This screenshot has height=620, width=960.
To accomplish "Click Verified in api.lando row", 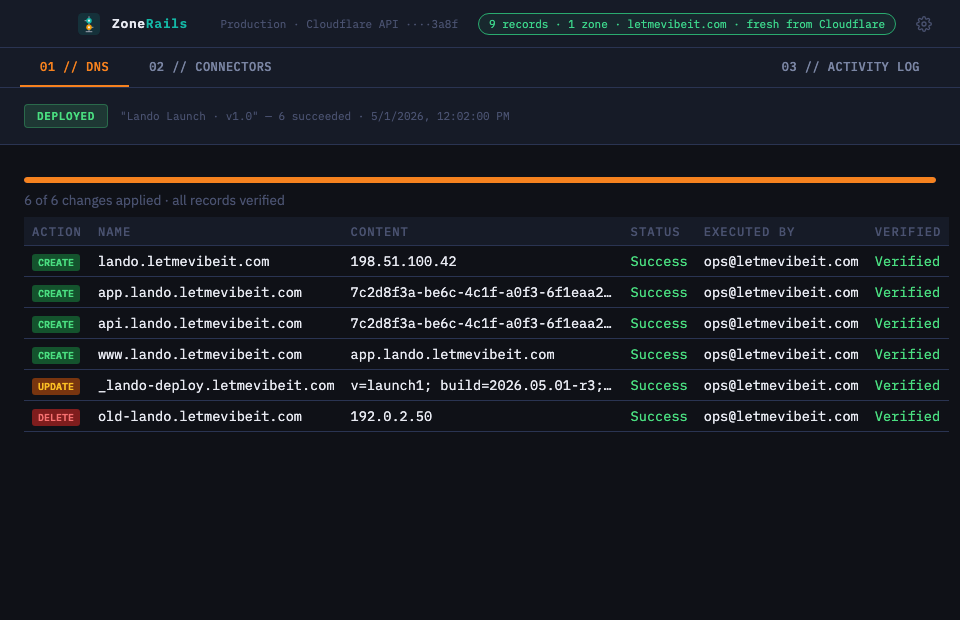I will coord(907,323).
